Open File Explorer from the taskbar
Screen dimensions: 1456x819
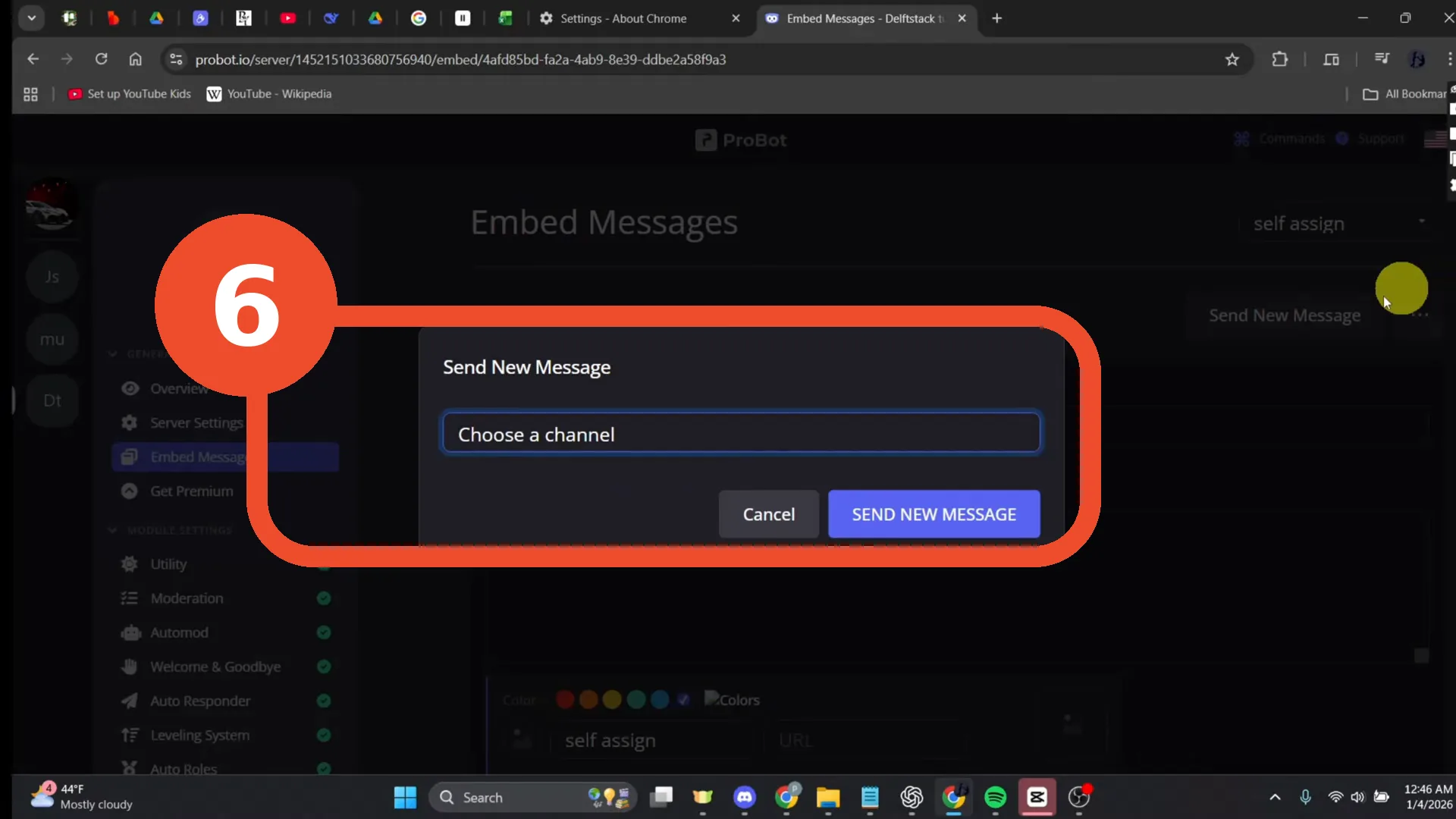[828, 797]
